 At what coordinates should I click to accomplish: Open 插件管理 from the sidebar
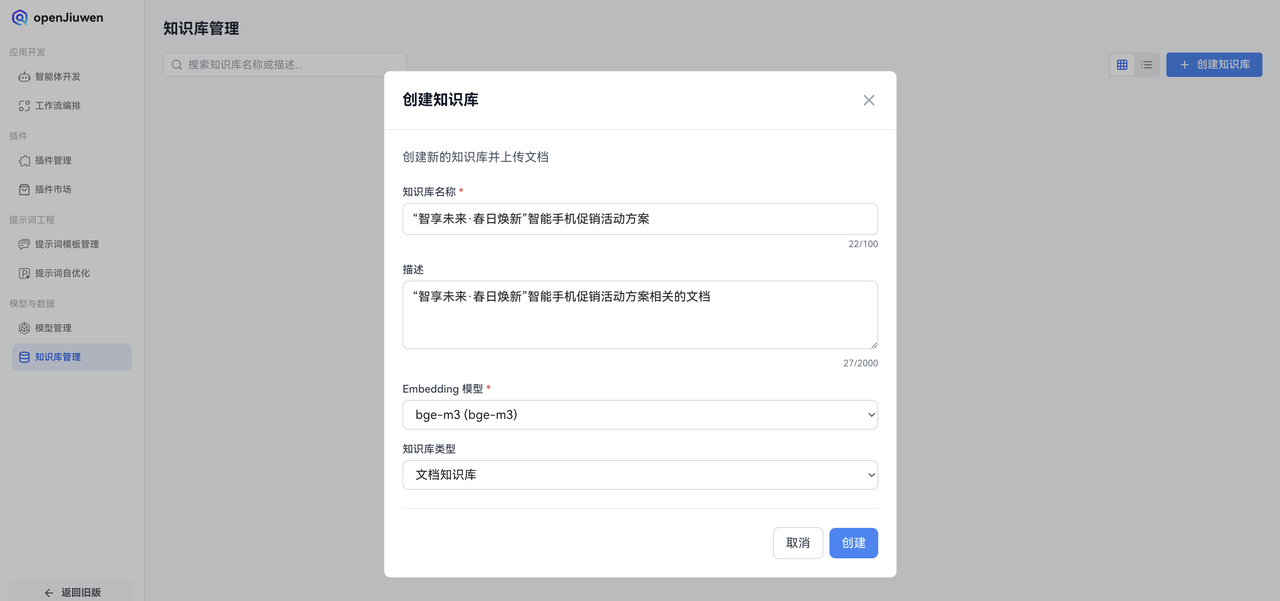click(24, 160)
